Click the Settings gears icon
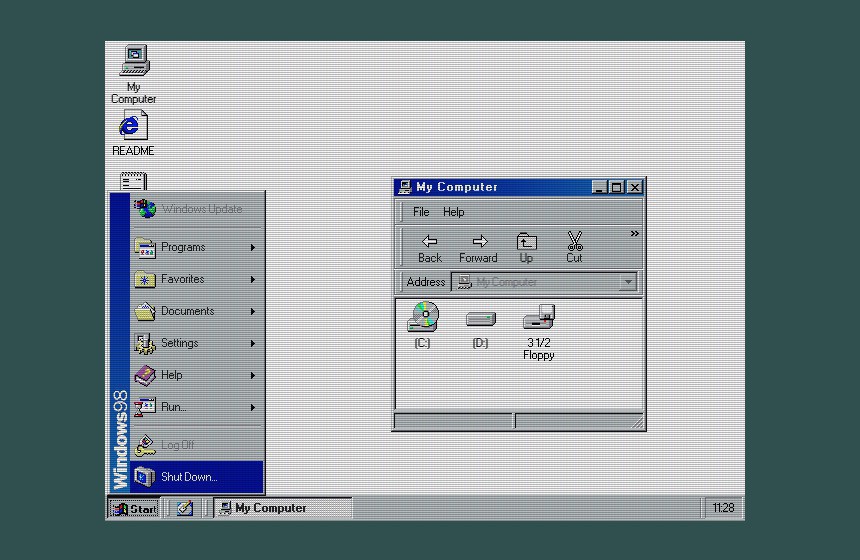The image size is (860, 560). coord(145,343)
